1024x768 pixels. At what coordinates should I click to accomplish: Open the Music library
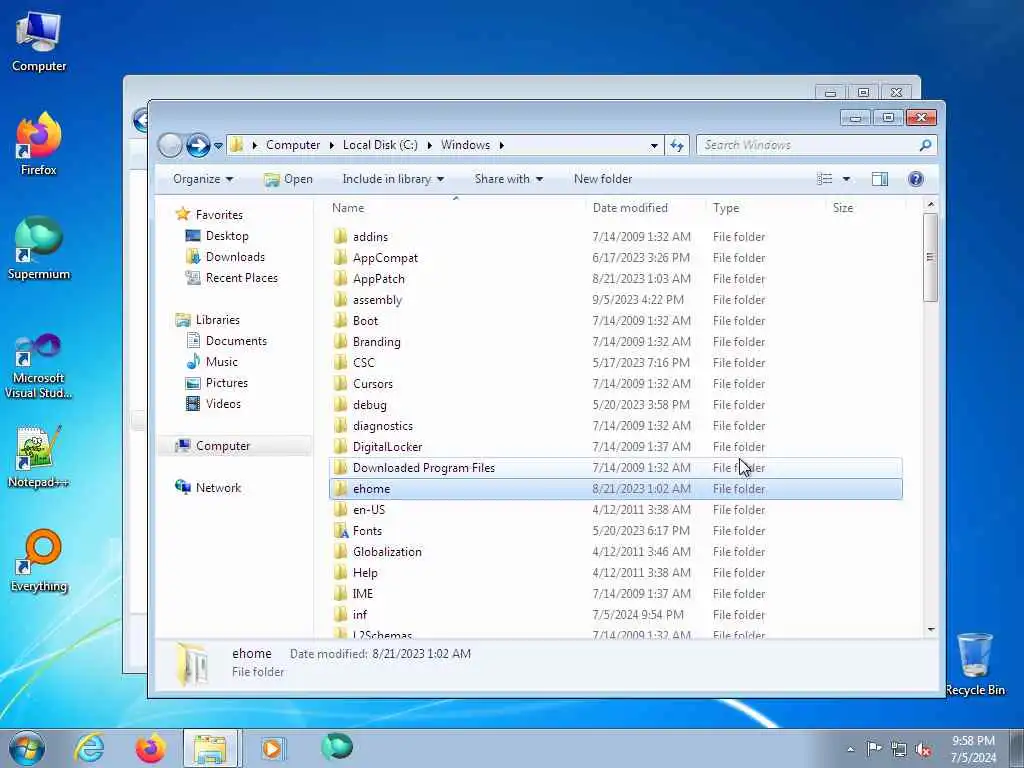221,362
